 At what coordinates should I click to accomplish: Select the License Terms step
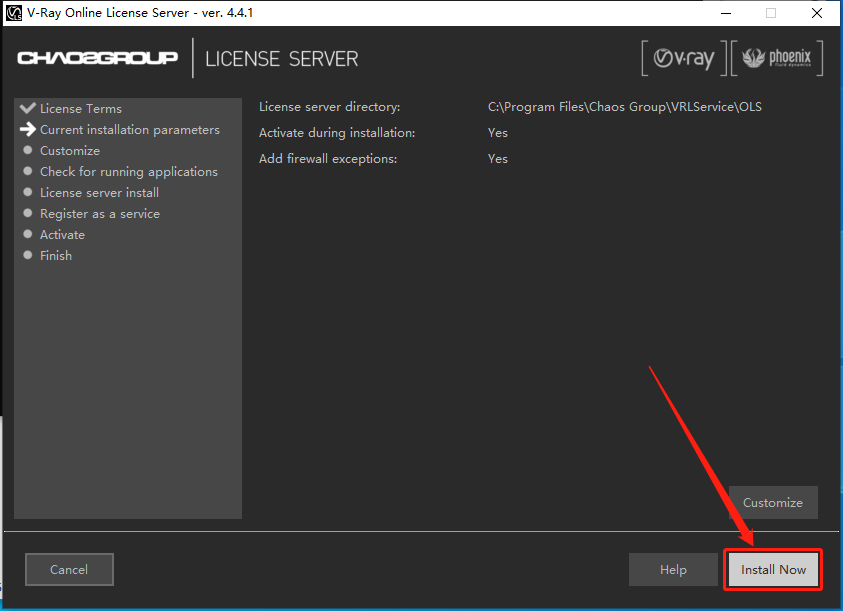[x=81, y=109]
